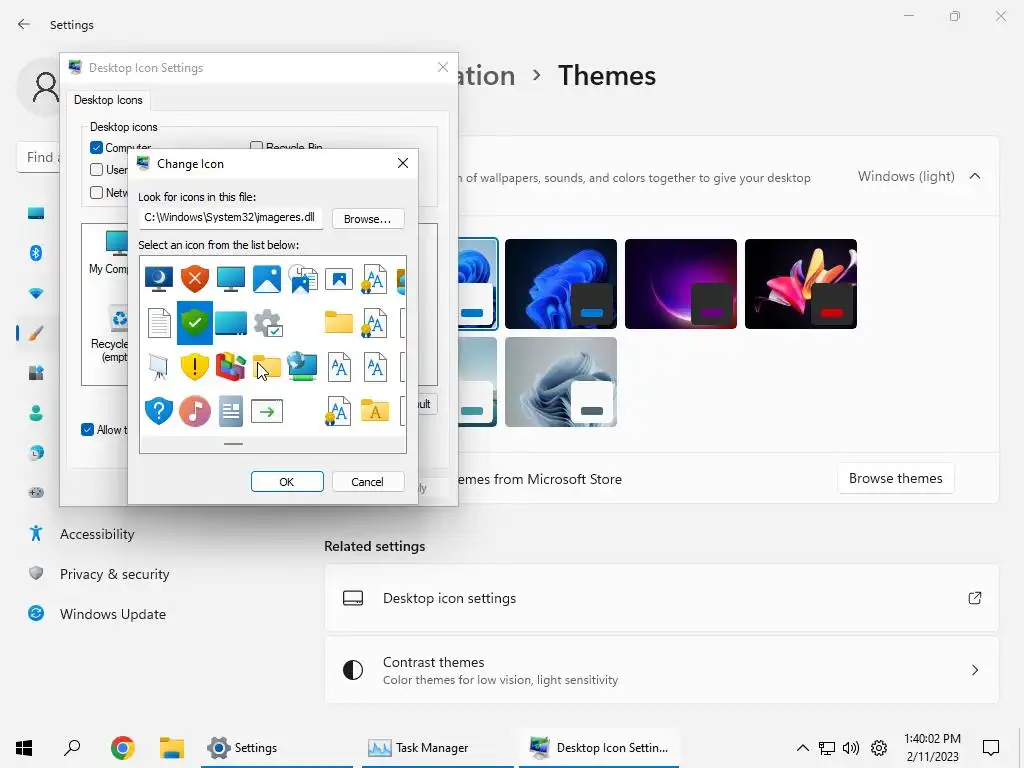Pick the window with green arrow icon
Image resolution: width=1024 pixels, height=768 pixels.
tap(266, 411)
